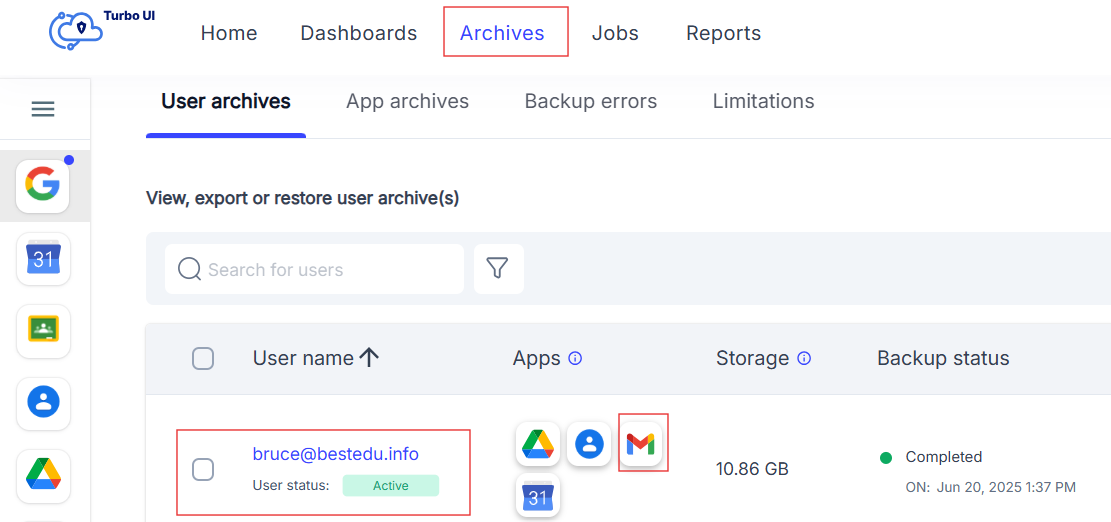Open Google Calendar in left sidebar
Screen dimensions: 1111x522
tap(43, 259)
